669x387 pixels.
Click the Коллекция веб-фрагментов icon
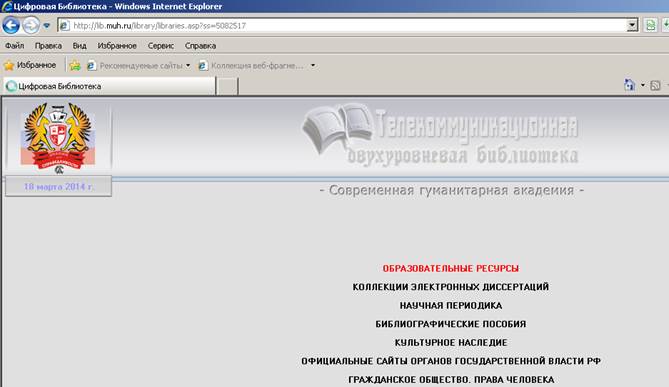[x=203, y=65]
